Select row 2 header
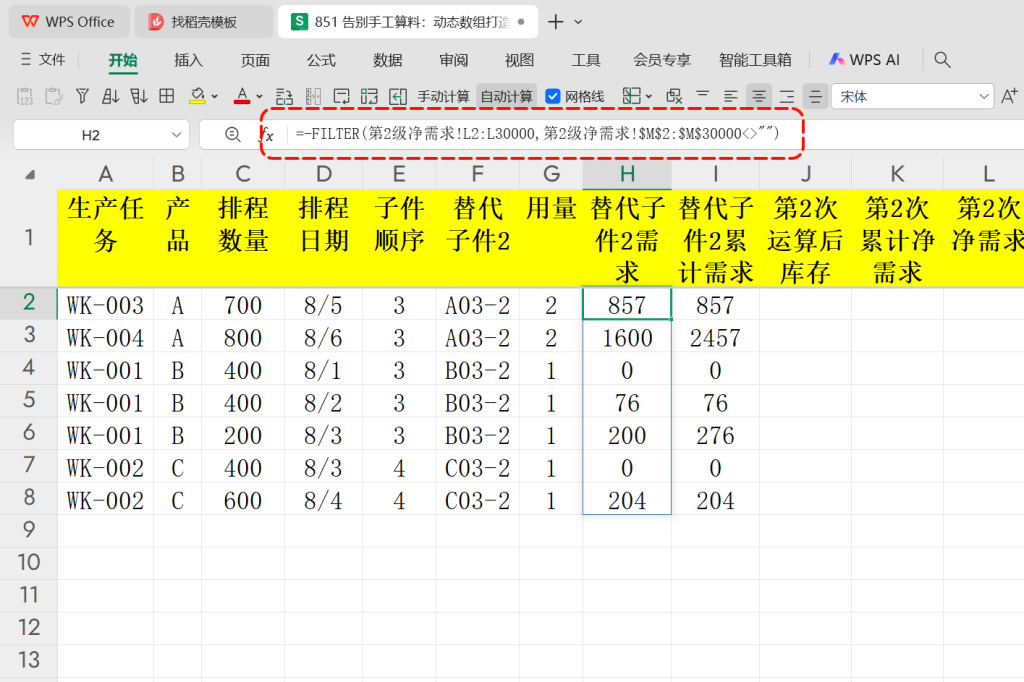Screen dimensions: 1024x682 29,302
